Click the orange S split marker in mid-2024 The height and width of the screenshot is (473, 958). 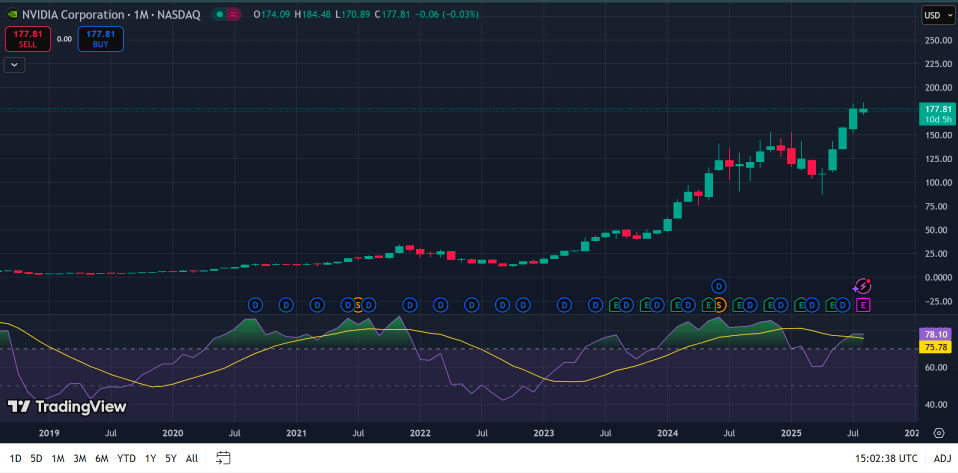tap(719, 304)
